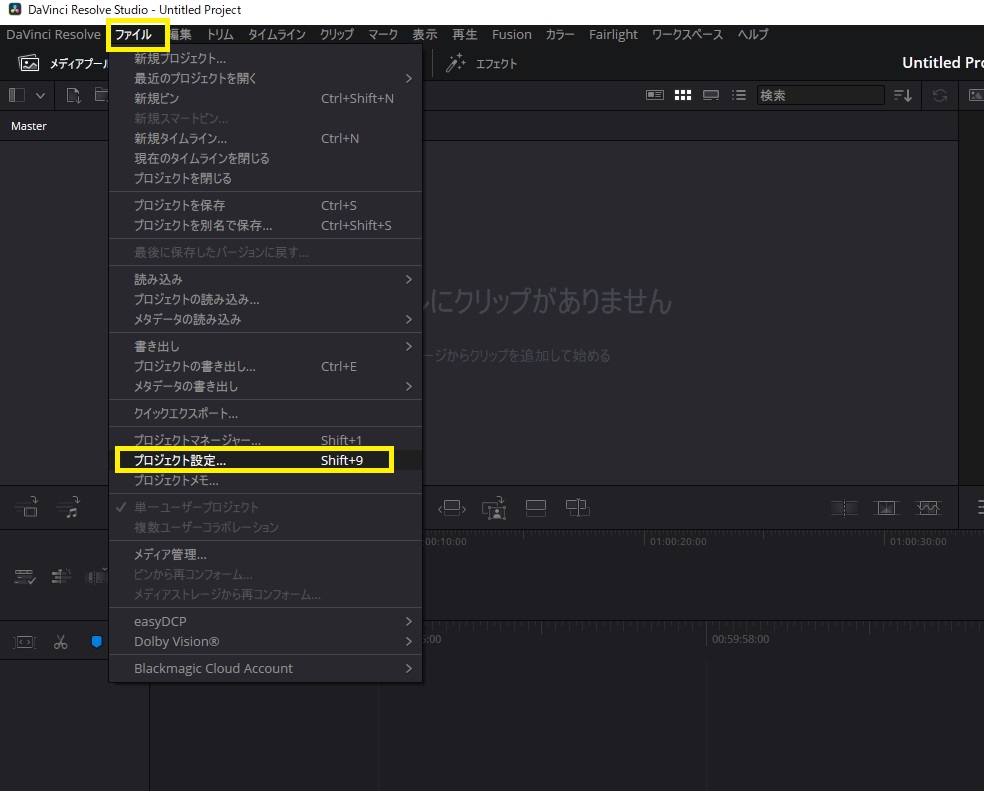The width and height of the screenshot is (984, 791).
Task: Open the Fusion menu
Action: pyautogui.click(x=511, y=35)
